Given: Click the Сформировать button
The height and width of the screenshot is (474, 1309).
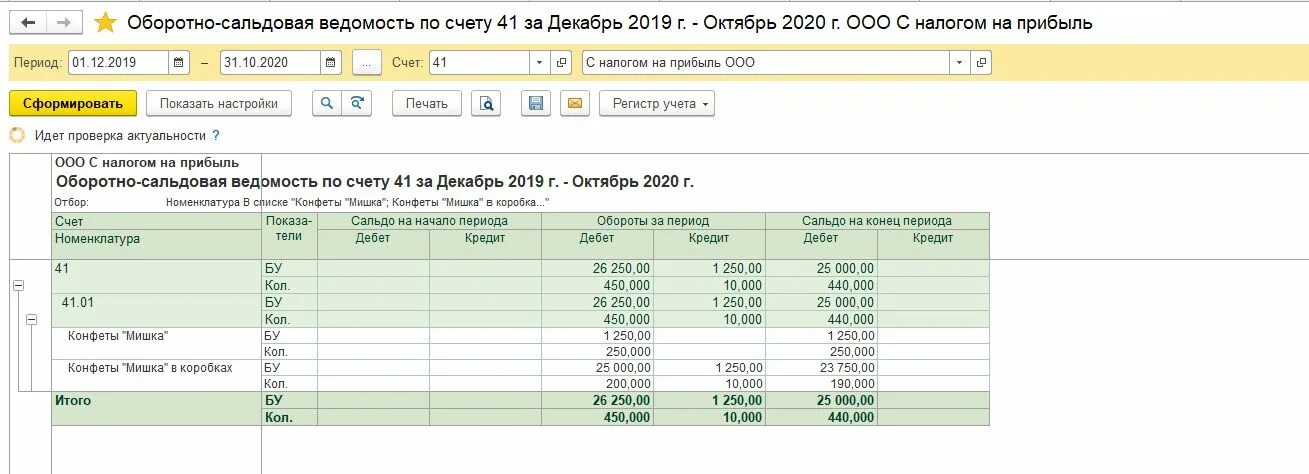Looking at the screenshot, I should coord(72,103).
